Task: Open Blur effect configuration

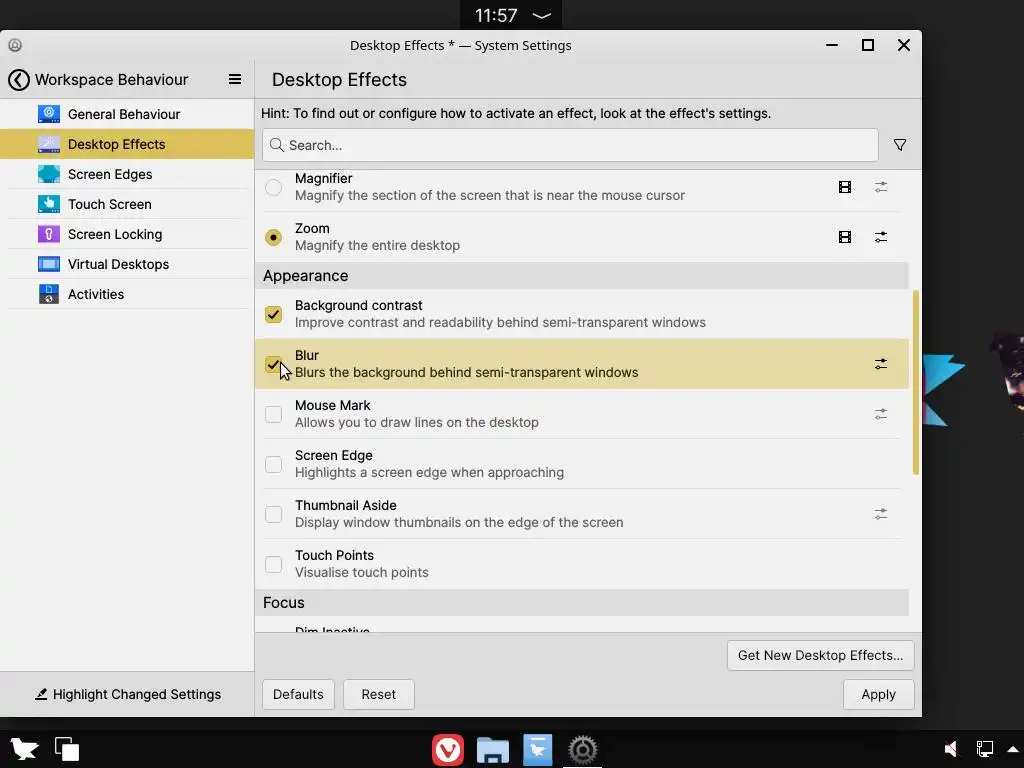Action: (880, 364)
